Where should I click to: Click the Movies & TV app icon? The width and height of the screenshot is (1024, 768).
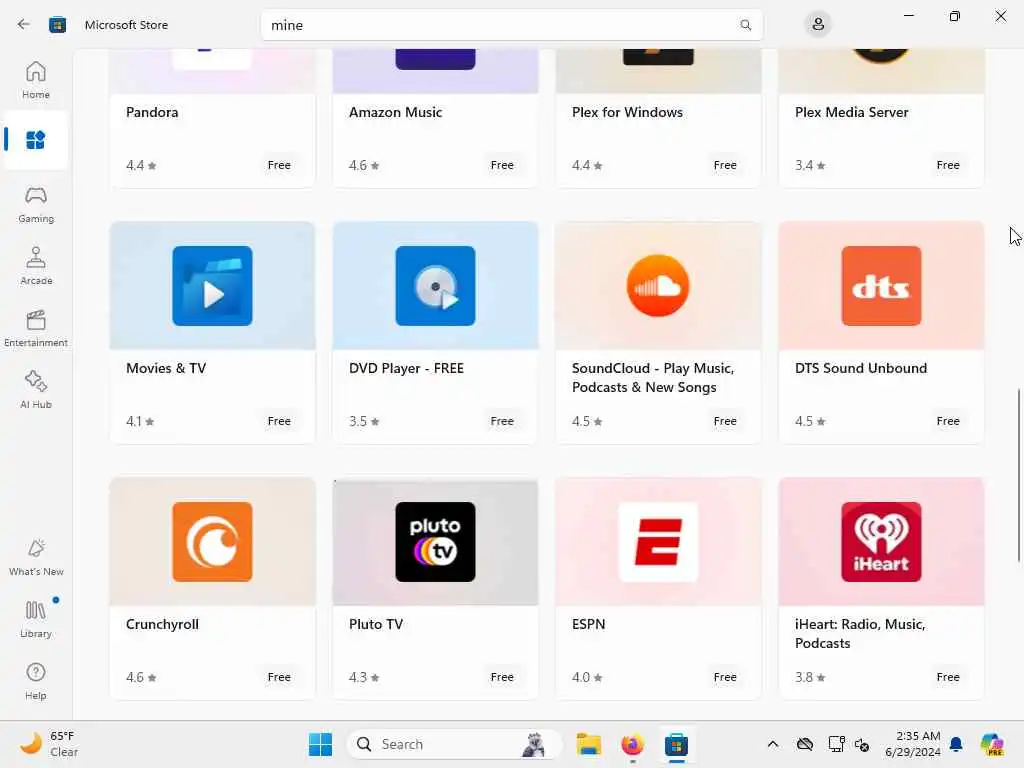click(212, 285)
